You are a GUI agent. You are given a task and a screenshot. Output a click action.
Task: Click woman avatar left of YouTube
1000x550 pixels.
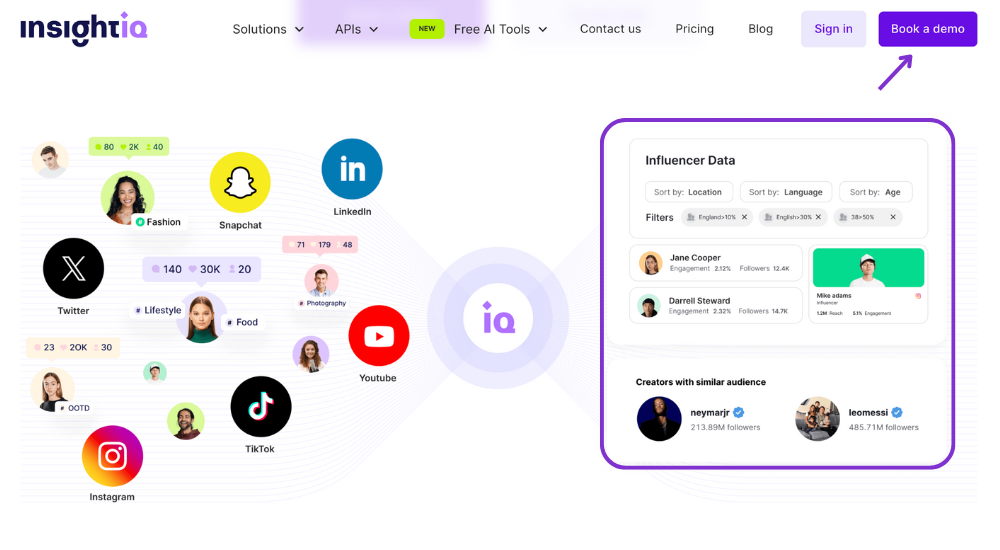[x=311, y=354]
